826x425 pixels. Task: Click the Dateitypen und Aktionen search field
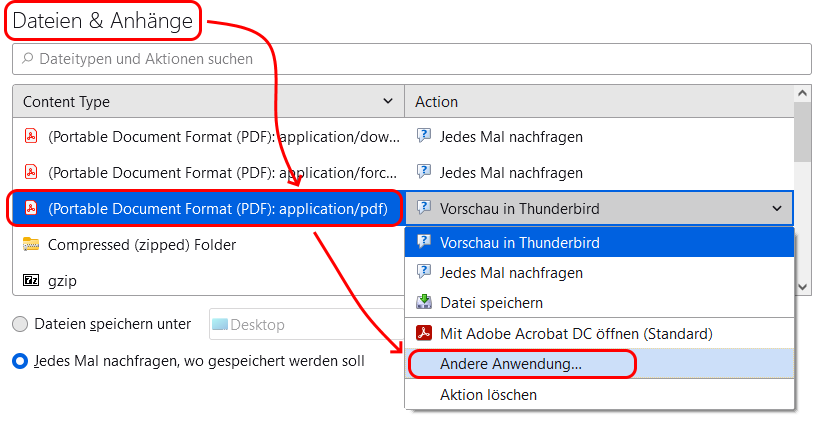pos(412,58)
